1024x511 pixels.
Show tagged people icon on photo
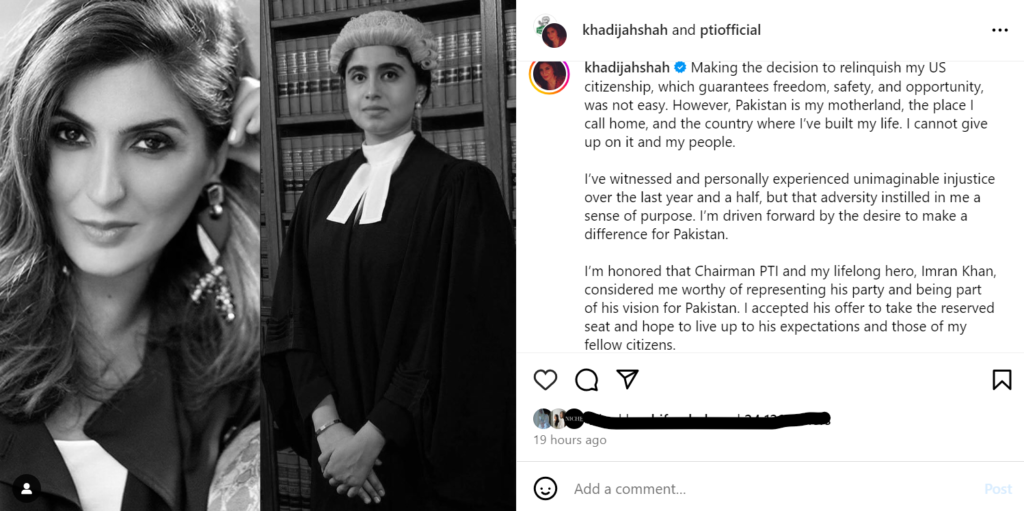click(x=27, y=488)
